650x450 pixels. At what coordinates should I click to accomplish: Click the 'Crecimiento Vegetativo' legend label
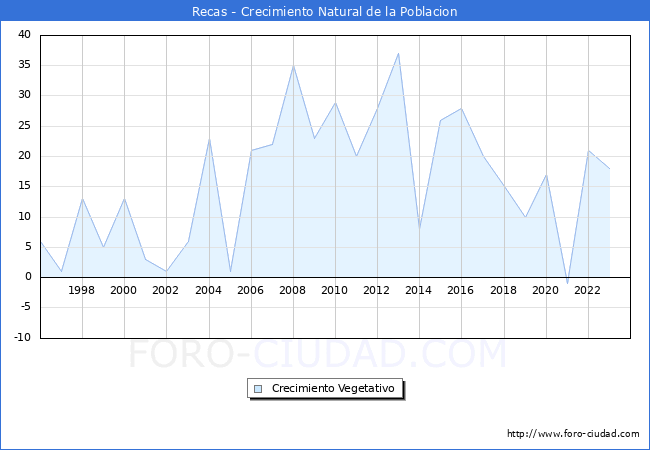tap(333, 388)
